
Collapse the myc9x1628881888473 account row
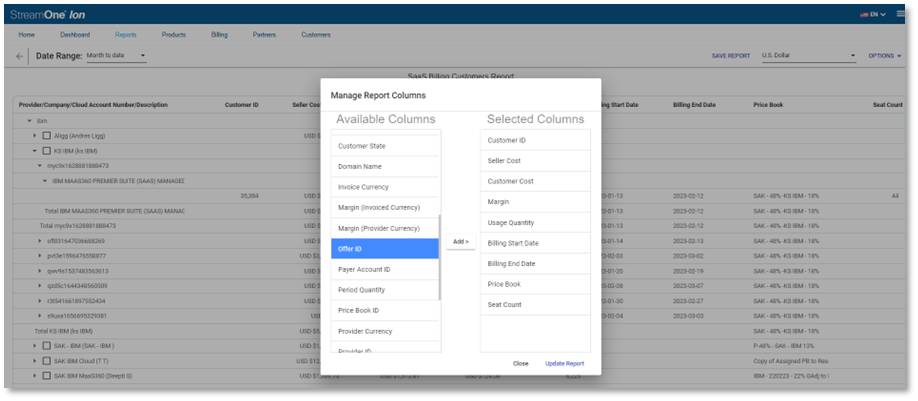click(40, 166)
